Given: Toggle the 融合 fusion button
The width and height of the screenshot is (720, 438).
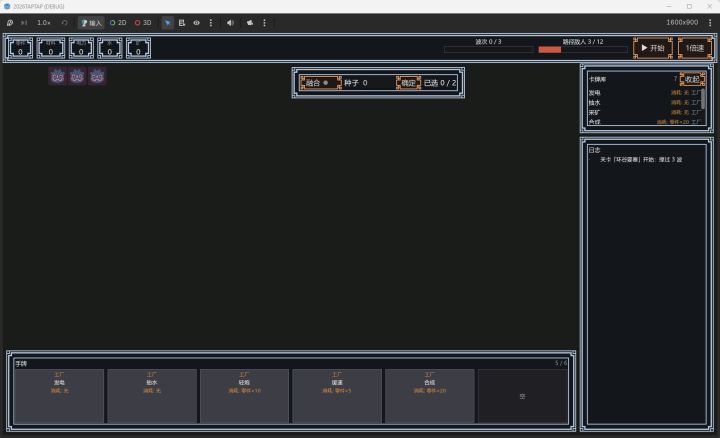Looking at the screenshot, I should pos(321,83).
